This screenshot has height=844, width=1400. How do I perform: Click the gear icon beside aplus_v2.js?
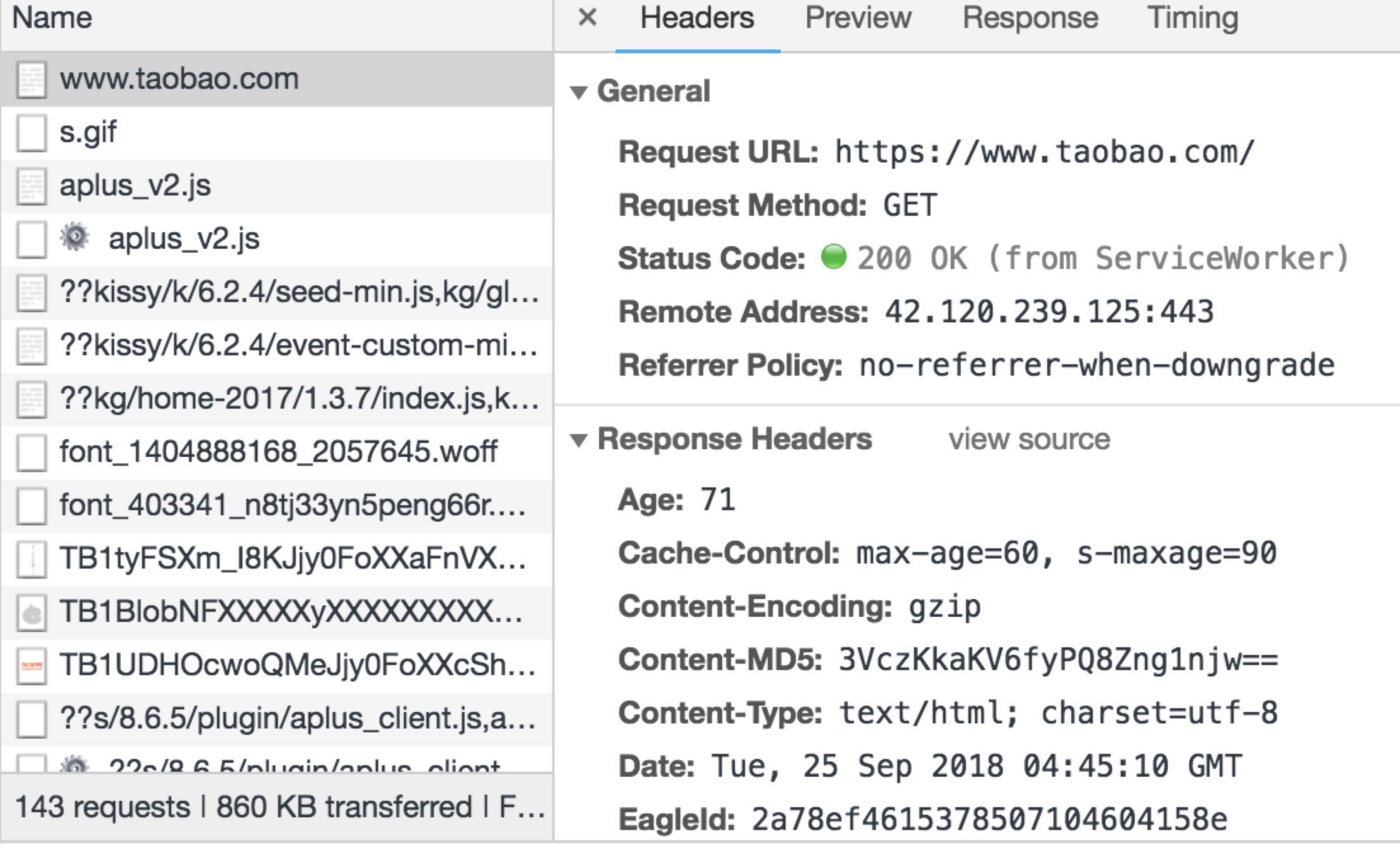(75, 238)
